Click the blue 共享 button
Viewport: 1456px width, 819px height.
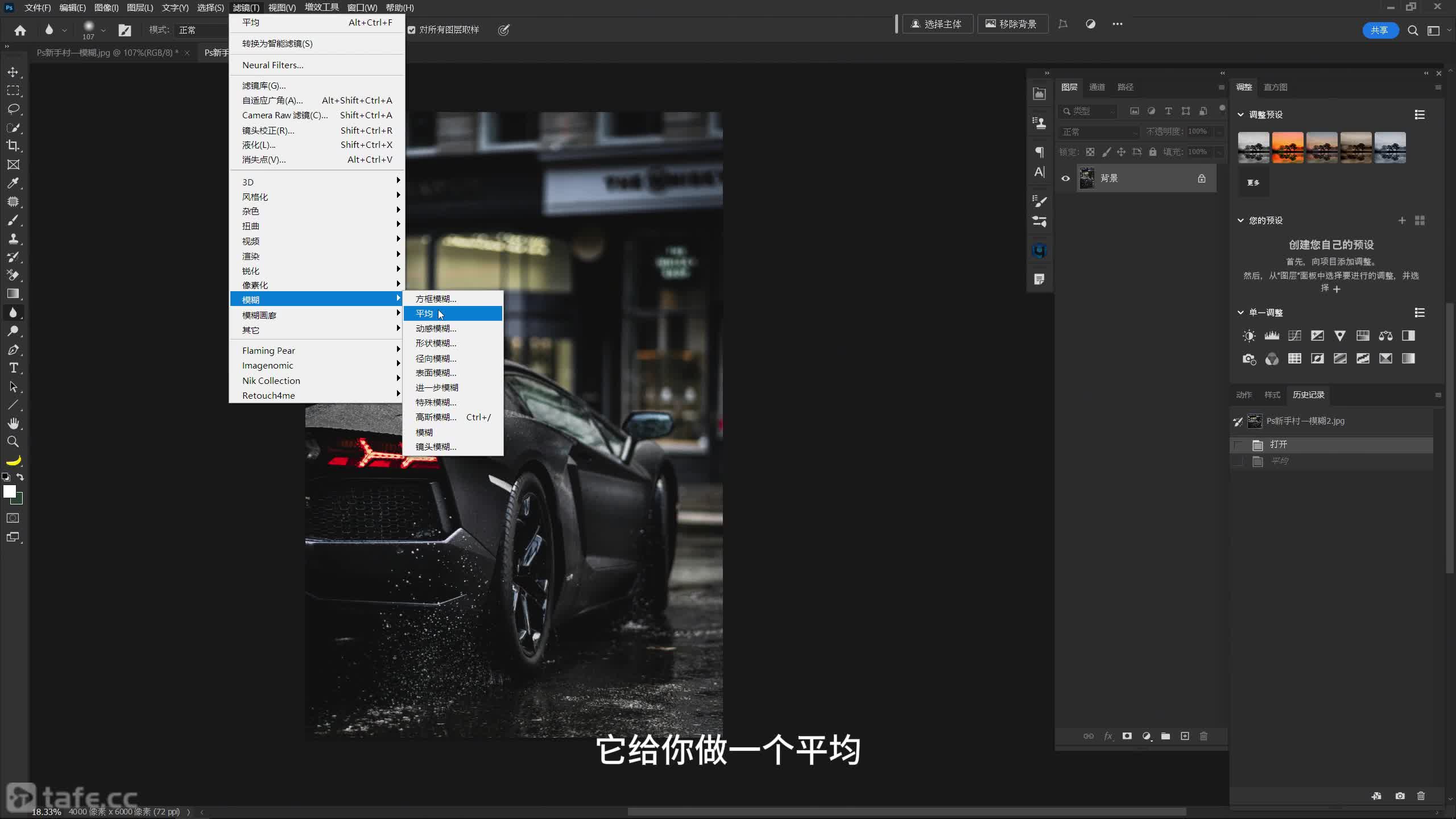(1379, 30)
